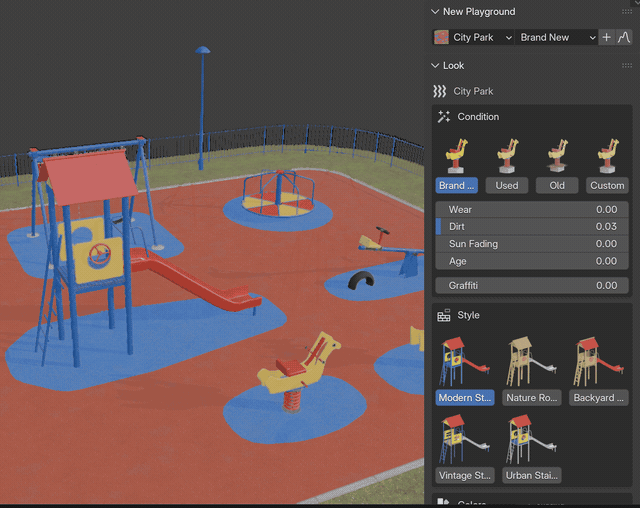Select the red roof of play tower
The image size is (640, 508).
[x=90, y=176]
